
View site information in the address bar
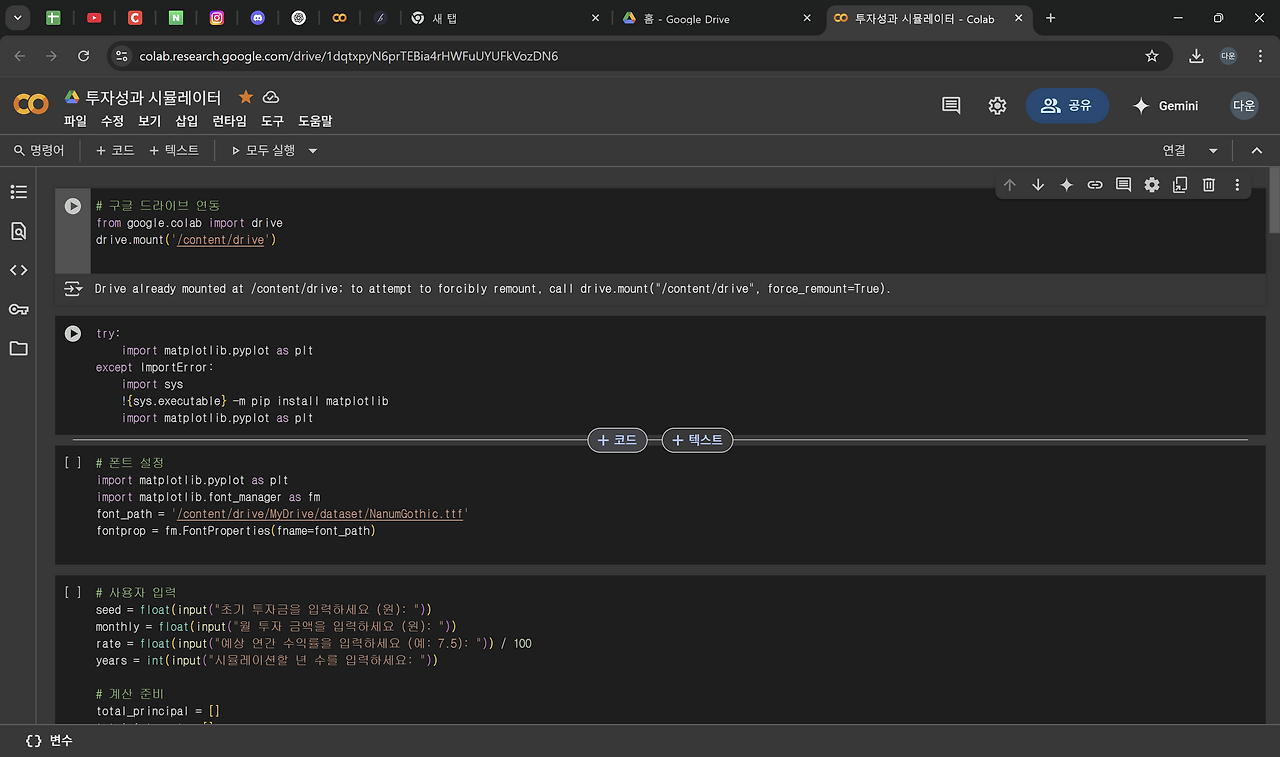pos(121,56)
